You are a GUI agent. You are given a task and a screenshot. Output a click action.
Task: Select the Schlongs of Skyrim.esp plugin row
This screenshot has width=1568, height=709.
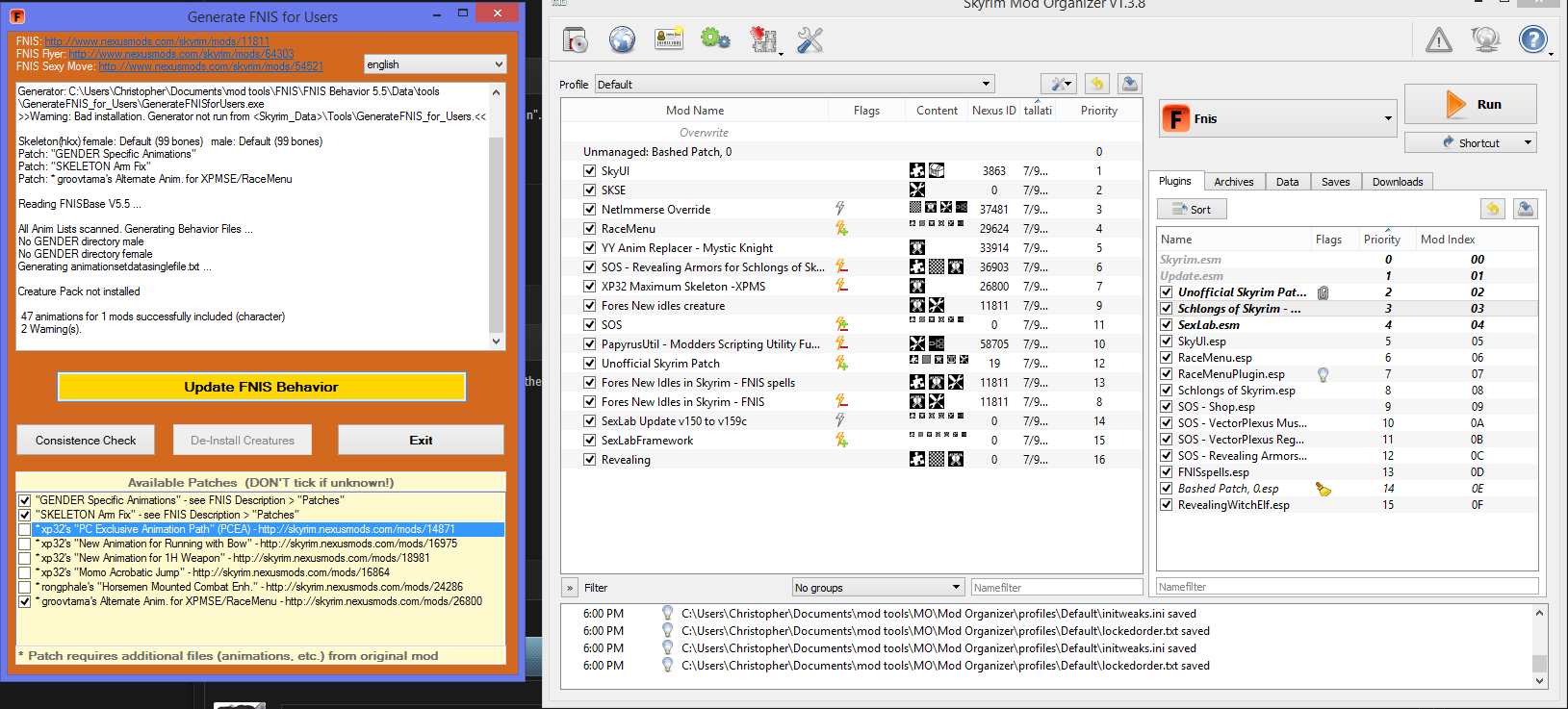click(1347, 391)
